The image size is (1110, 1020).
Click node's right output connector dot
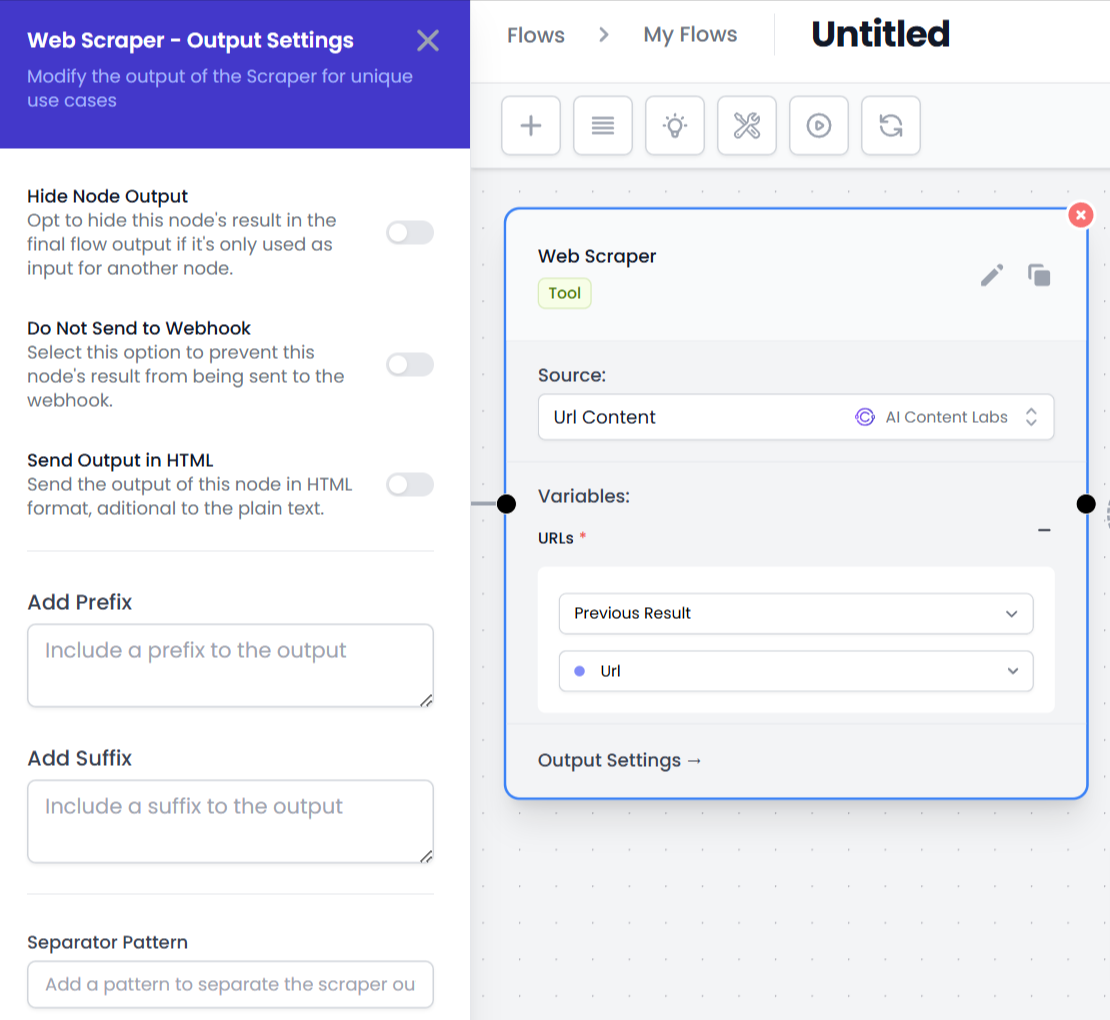click(1086, 504)
